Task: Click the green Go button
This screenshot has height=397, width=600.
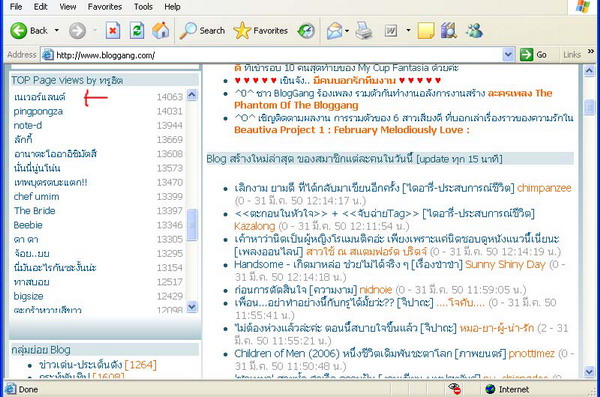Action: coord(533,55)
